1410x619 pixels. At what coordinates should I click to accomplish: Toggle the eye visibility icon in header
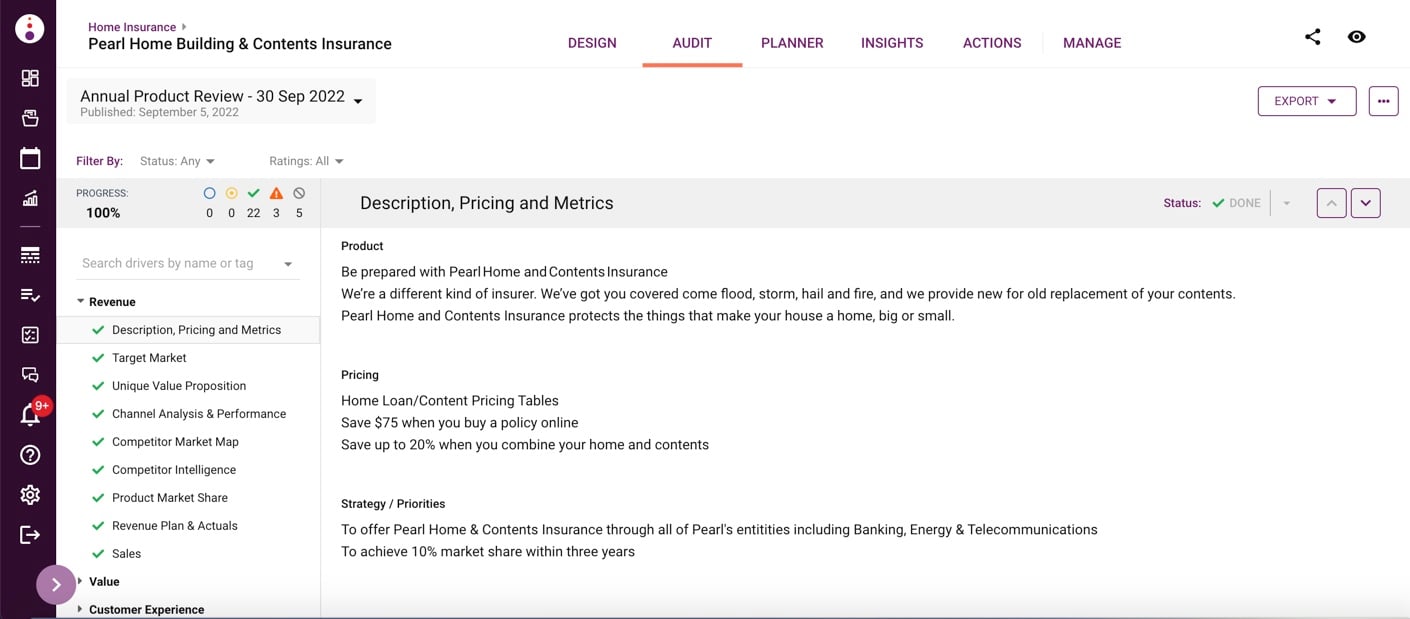1356,37
